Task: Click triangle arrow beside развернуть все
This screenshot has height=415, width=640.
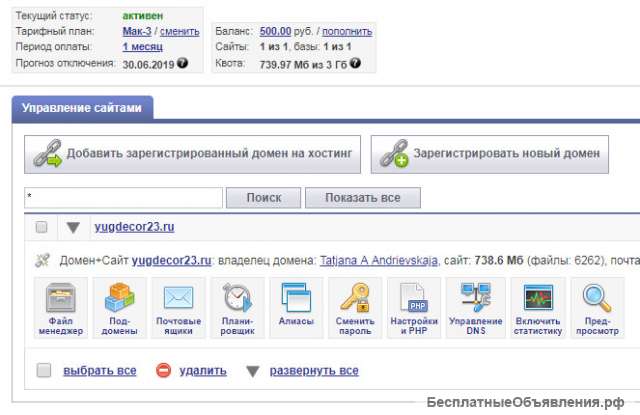Action: click(x=253, y=371)
